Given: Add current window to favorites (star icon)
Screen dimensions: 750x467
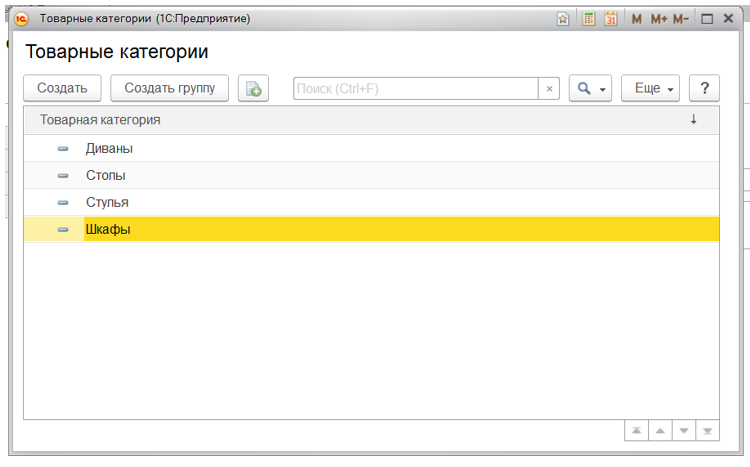Looking at the screenshot, I should click(x=563, y=19).
